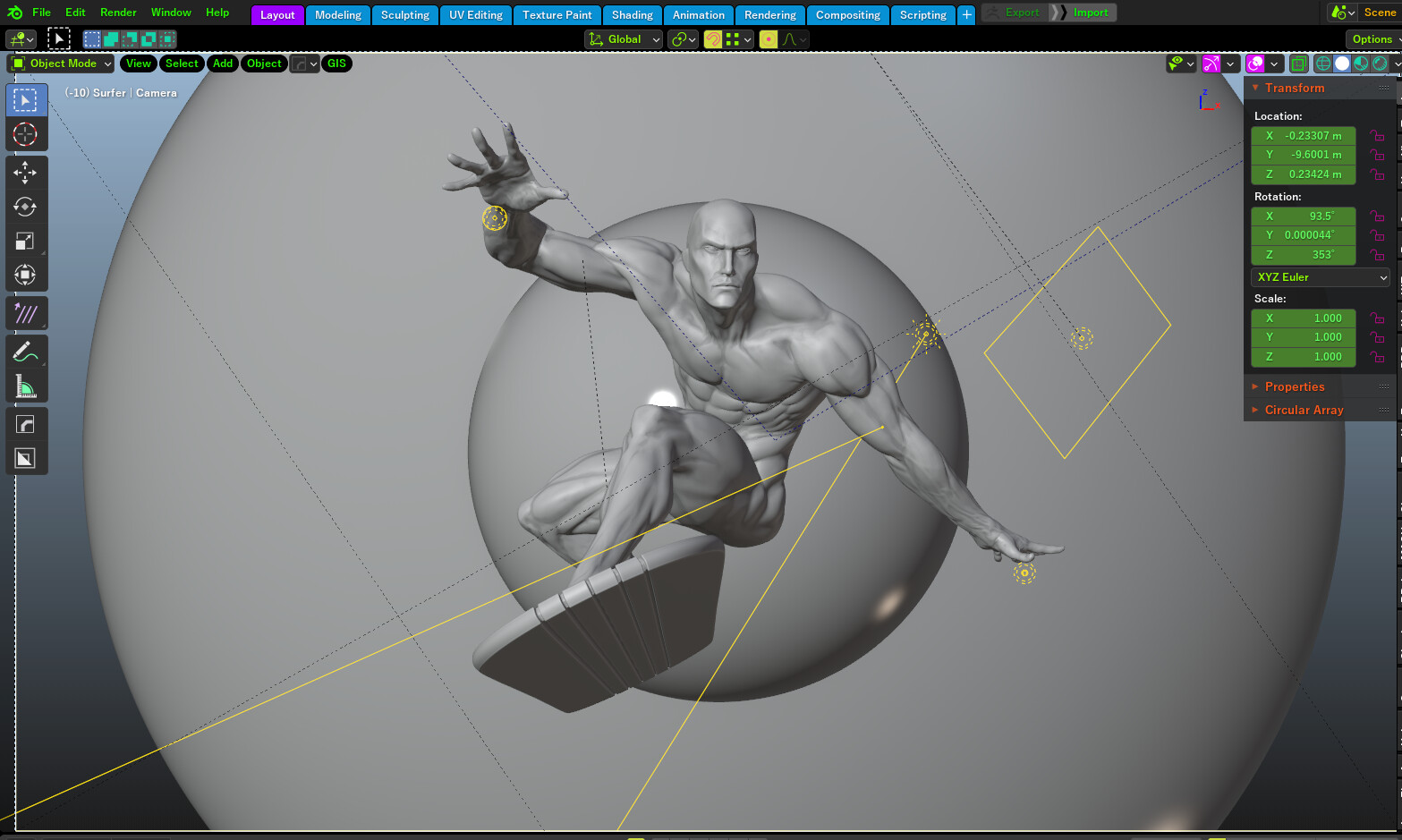This screenshot has width=1402, height=840.
Task: Select the Select Box tool in the toolbar
Action: coord(25,100)
